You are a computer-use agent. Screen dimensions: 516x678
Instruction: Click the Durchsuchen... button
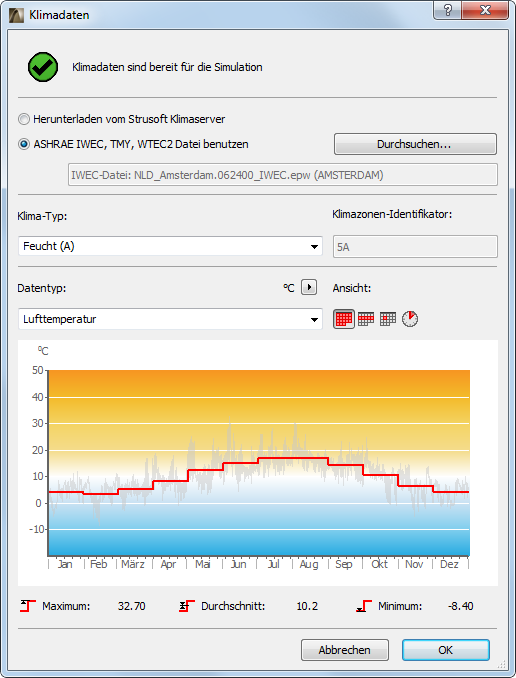[x=415, y=144]
